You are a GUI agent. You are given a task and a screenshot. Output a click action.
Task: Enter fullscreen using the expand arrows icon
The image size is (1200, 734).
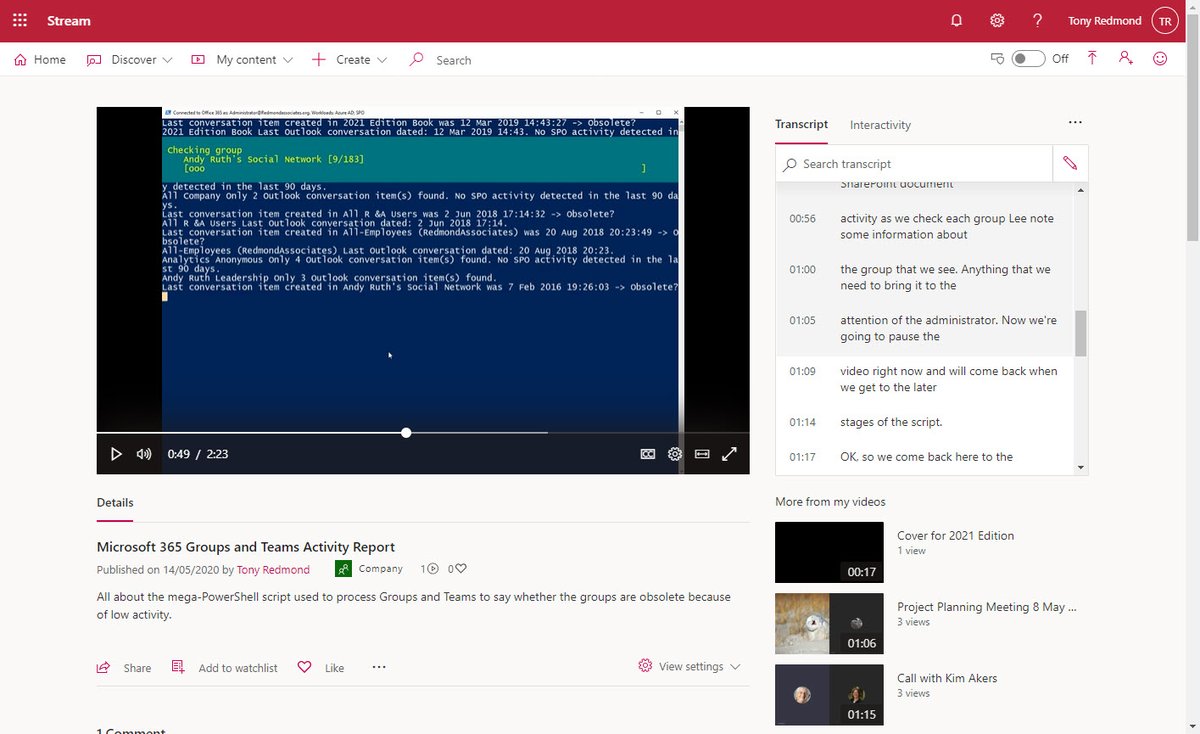pyautogui.click(x=729, y=453)
